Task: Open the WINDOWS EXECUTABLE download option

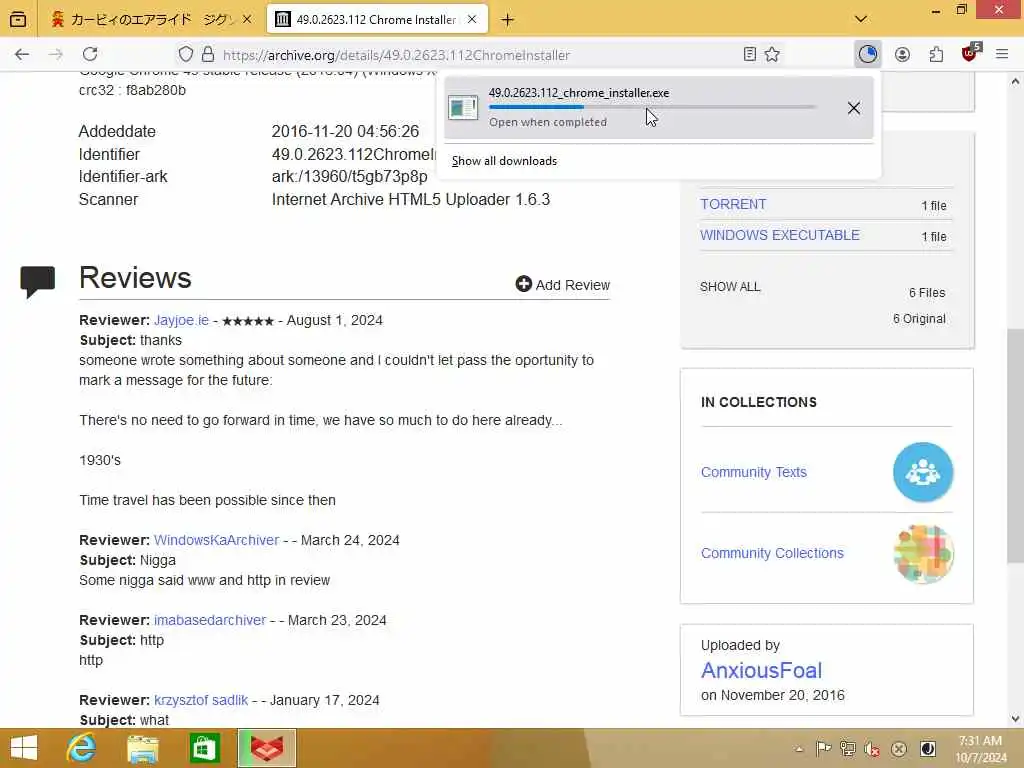Action: pos(780,235)
